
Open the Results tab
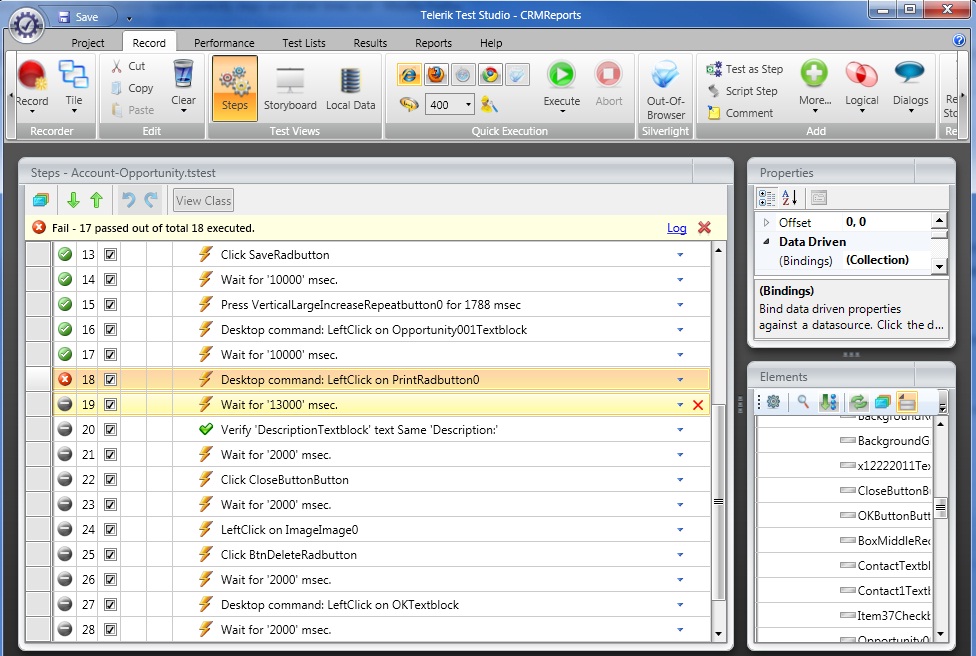pos(370,43)
